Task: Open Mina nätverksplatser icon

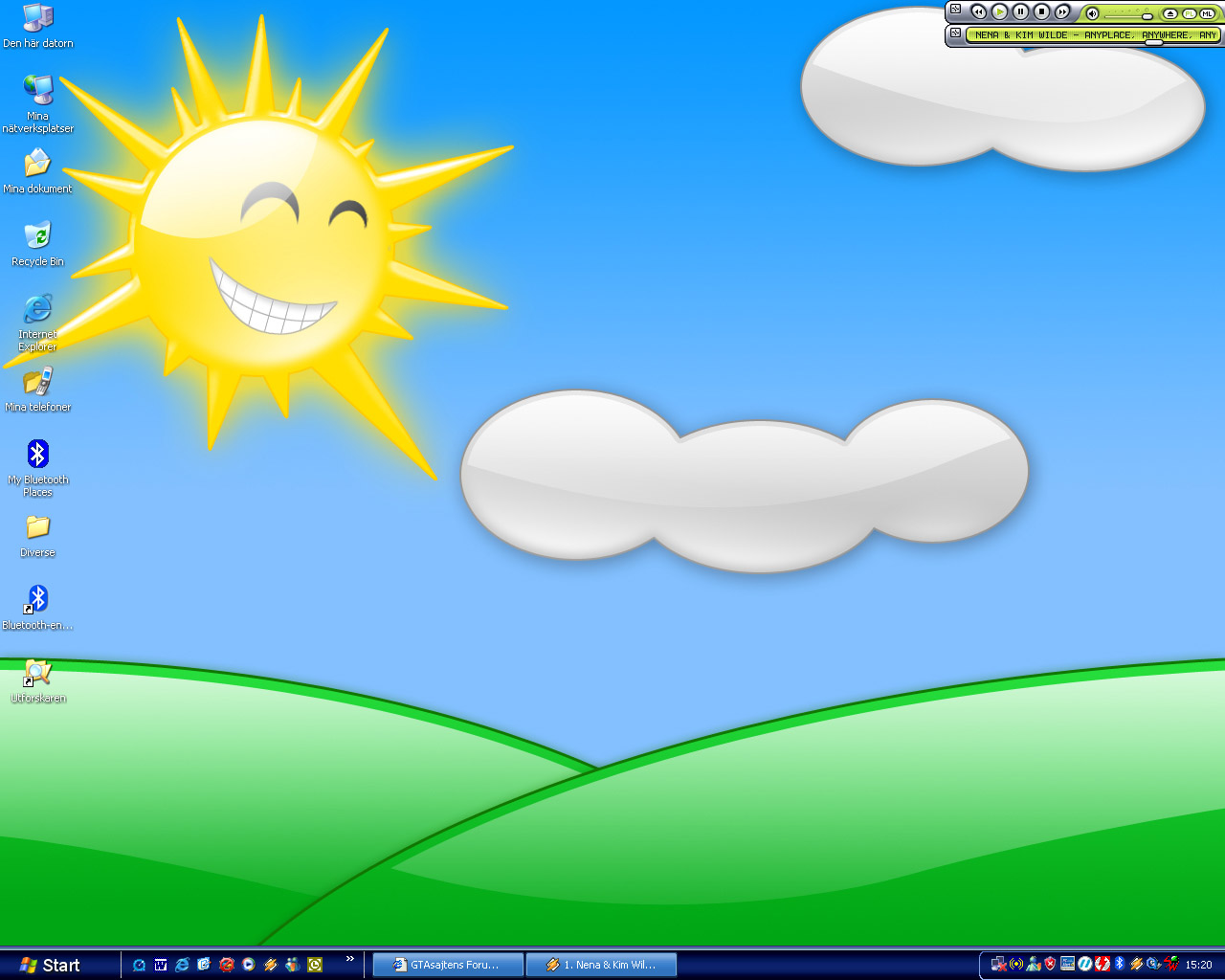Action: tap(37, 103)
